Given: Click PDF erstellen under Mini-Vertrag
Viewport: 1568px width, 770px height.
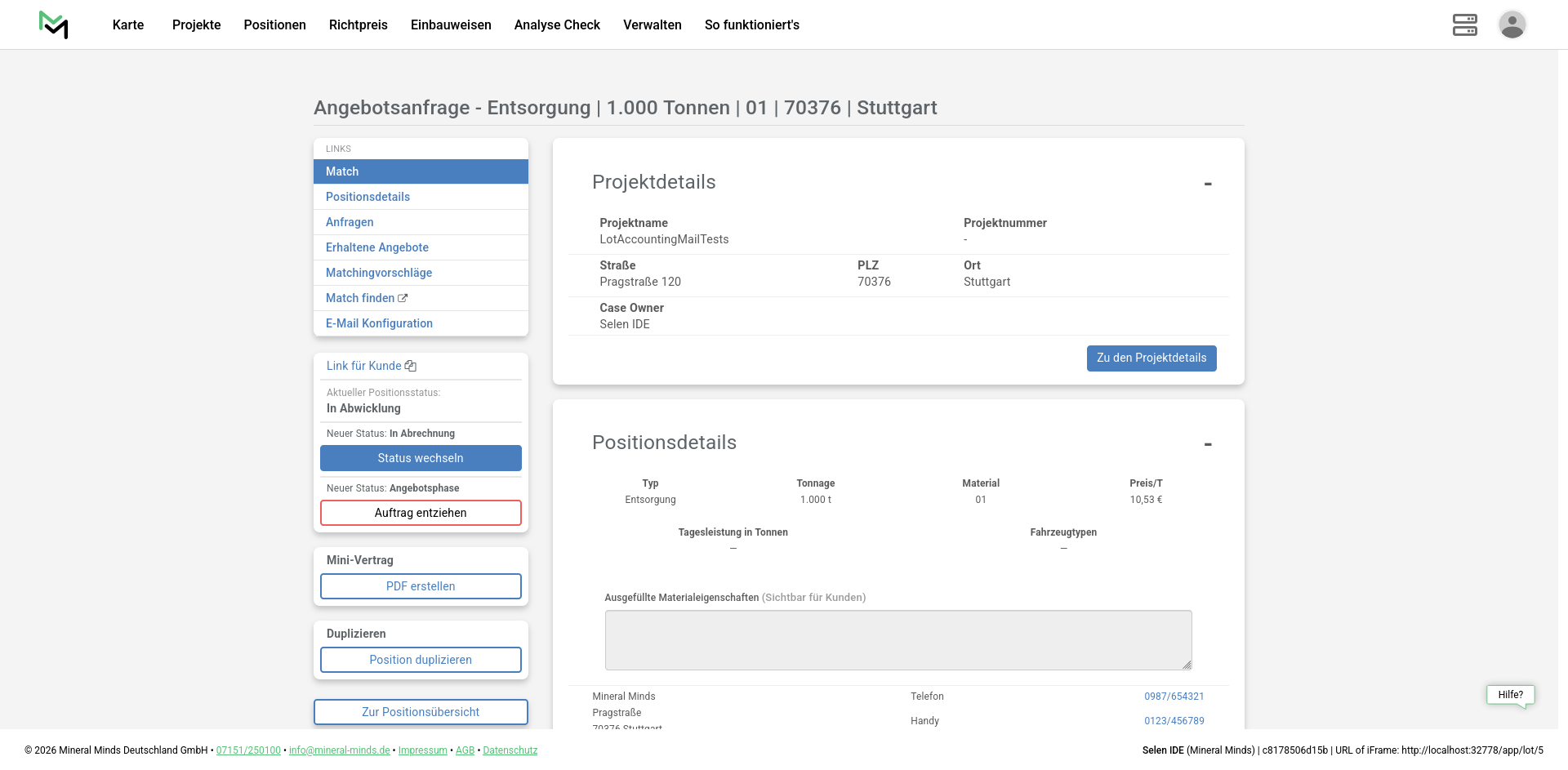Looking at the screenshot, I should [x=421, y=586].
